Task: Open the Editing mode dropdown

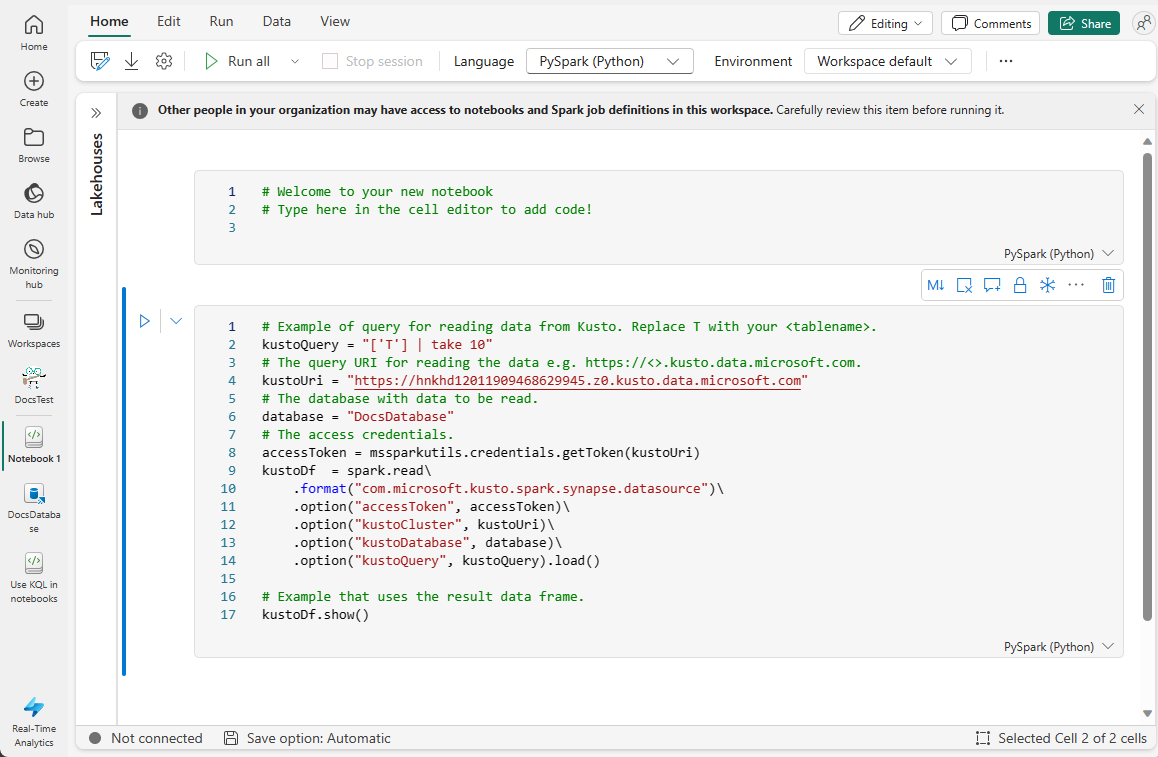Action: pos(885,24)
